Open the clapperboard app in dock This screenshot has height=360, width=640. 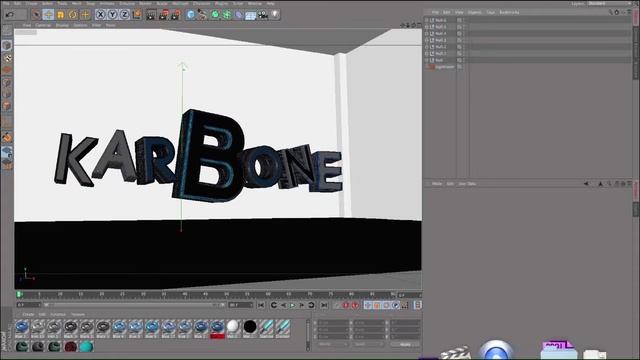pyautogui.click(x=455, y=353)
